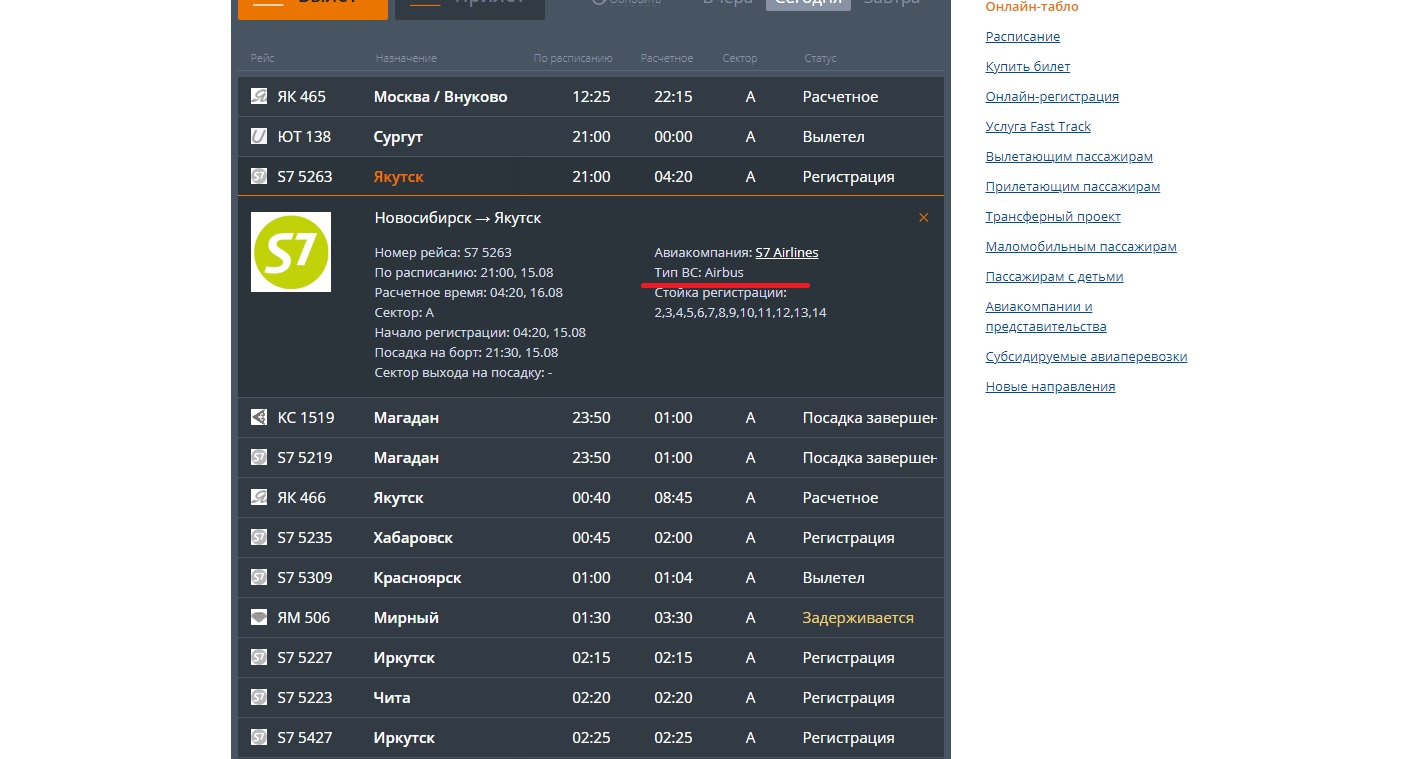Click the S7 icon beside flight S7 5427
Image resolution: width=1418 pixels, height=759 pixels.
[259, 738]
